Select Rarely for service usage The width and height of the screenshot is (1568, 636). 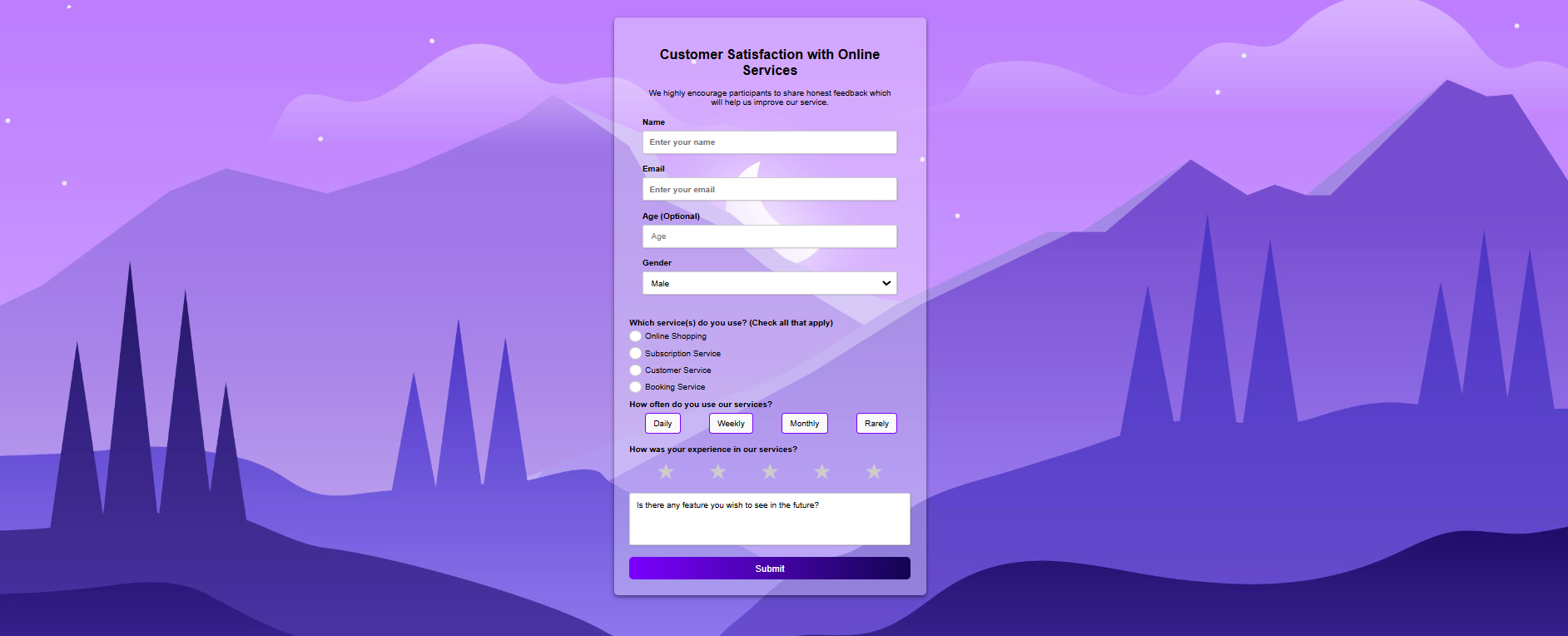[x=876, y=423]
